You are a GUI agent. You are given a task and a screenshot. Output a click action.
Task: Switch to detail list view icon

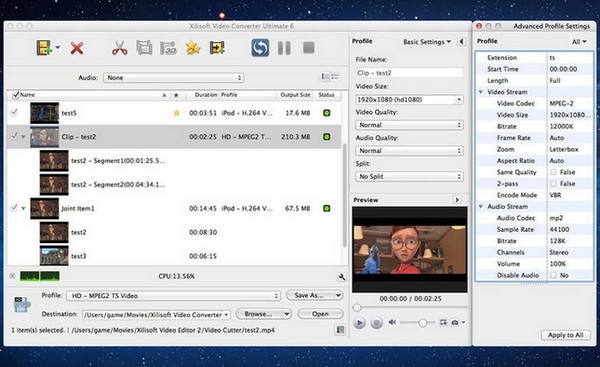pos(335,77)
